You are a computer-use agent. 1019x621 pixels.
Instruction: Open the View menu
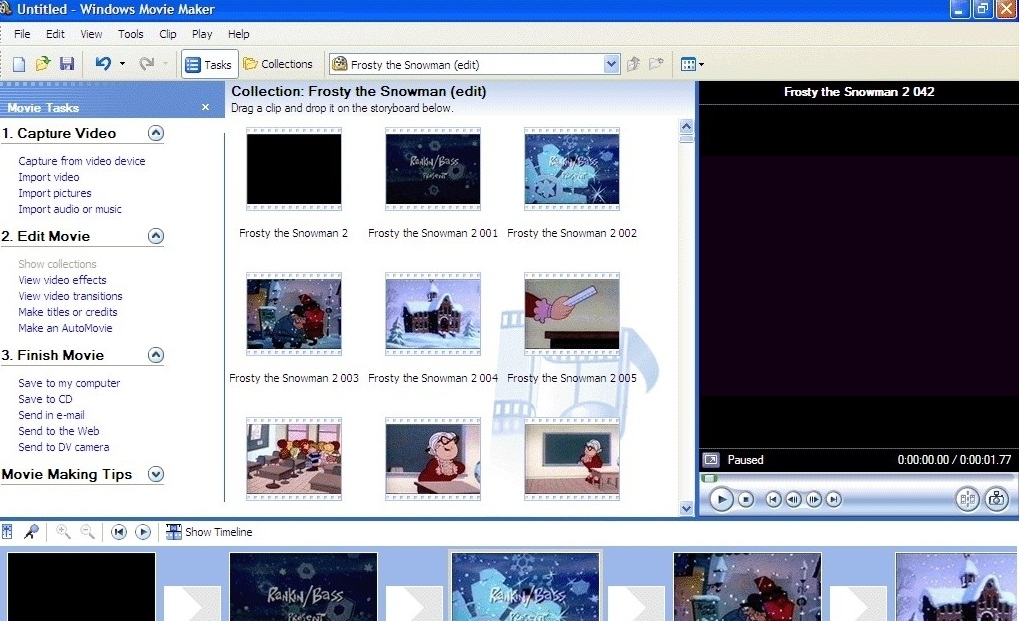point(91,34)
